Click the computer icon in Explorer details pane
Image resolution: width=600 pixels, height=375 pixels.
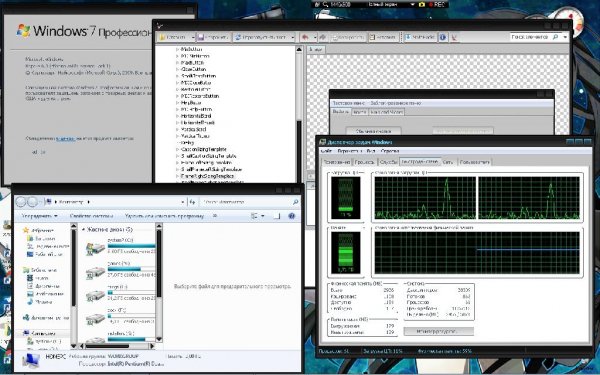(x=31, y=360)
